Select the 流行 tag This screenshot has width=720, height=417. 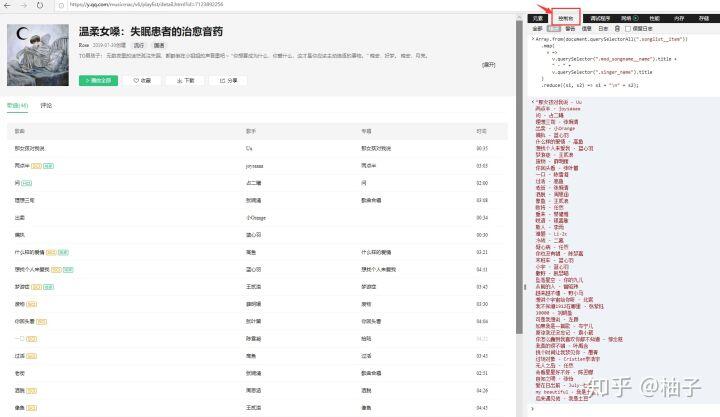139,45
